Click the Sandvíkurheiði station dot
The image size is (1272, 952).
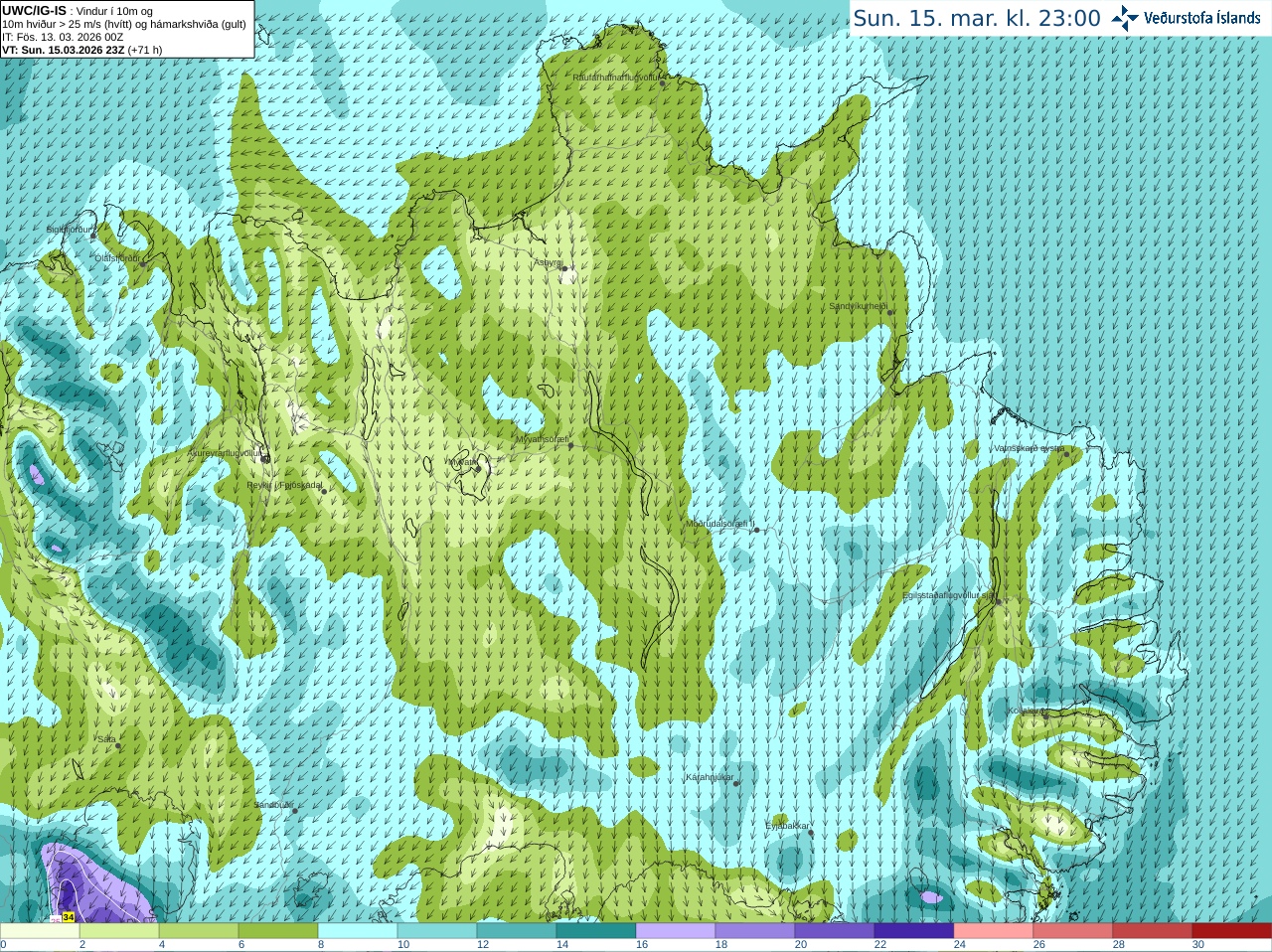coord(890,312)
